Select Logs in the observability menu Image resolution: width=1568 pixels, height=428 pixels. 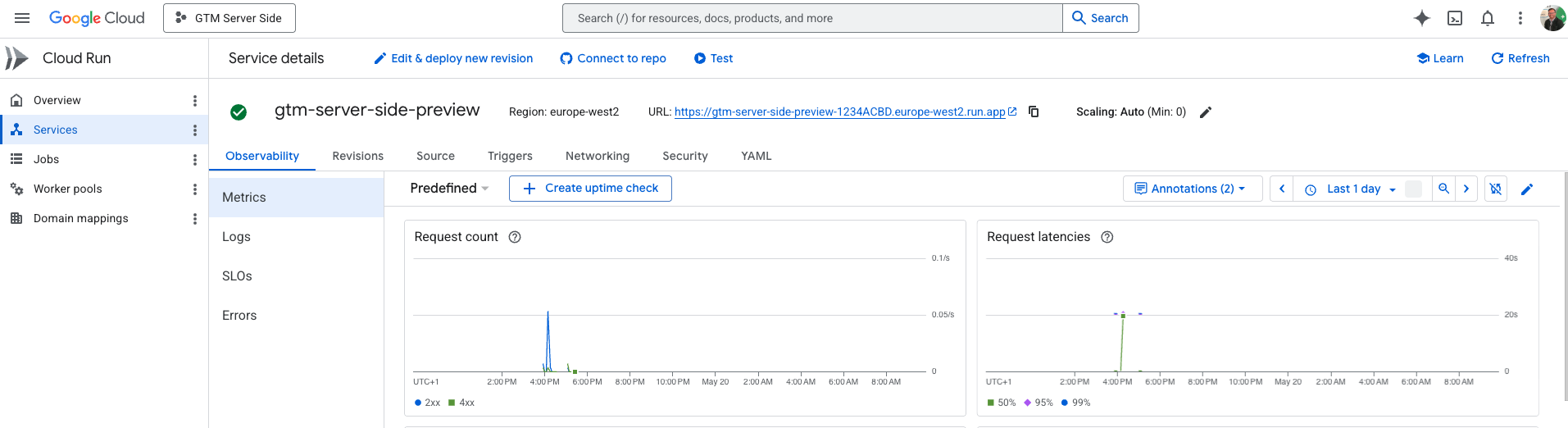pyautogui.click(x=297, y=237)
